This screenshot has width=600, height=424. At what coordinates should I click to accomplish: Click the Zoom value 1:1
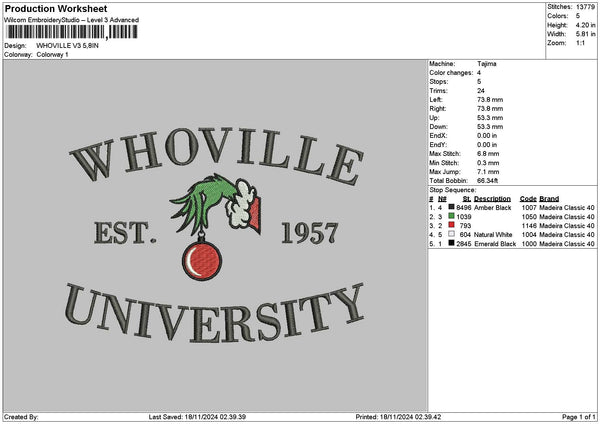click(x=580, y=43)
